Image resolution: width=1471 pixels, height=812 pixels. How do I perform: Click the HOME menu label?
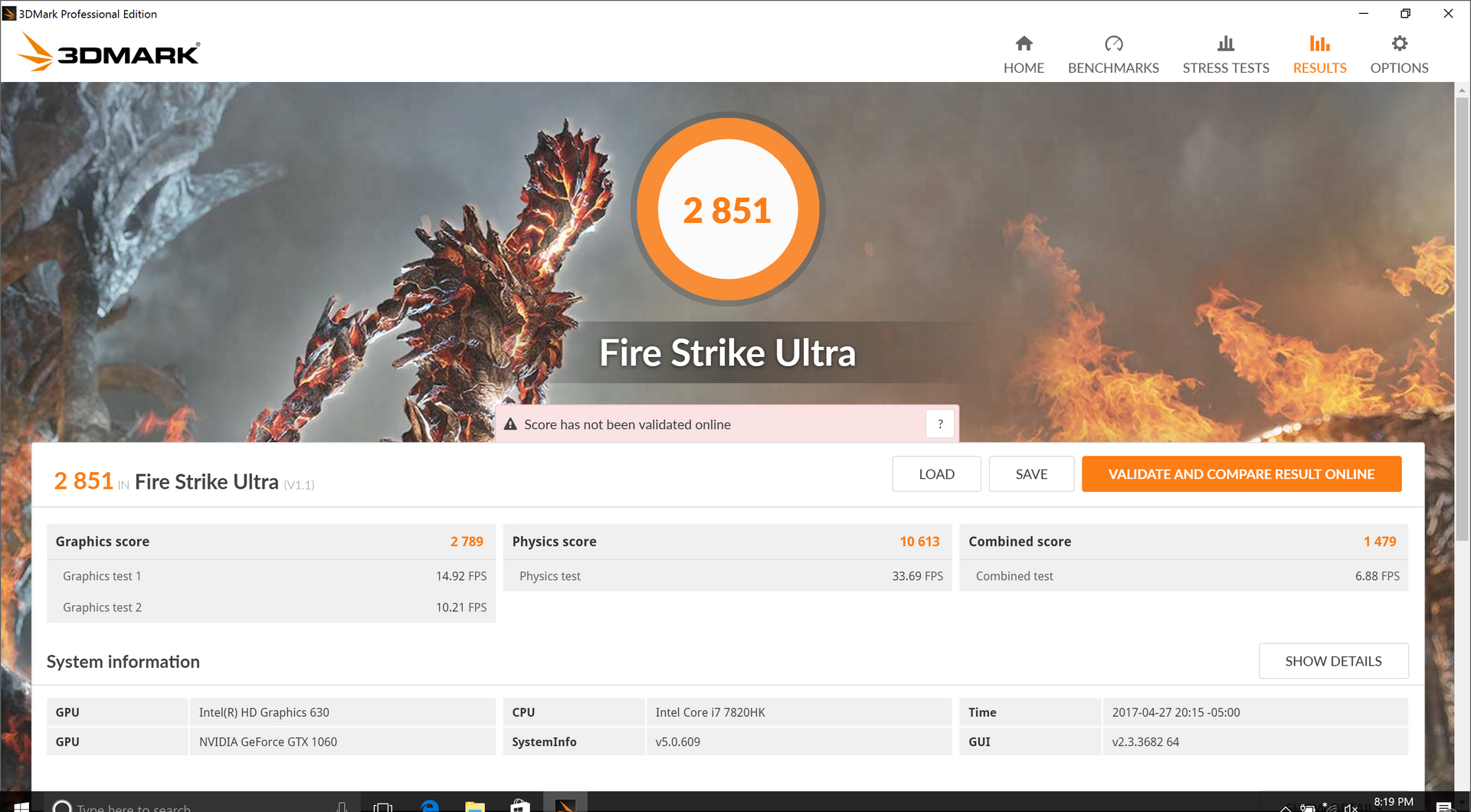pos(1024,68)
